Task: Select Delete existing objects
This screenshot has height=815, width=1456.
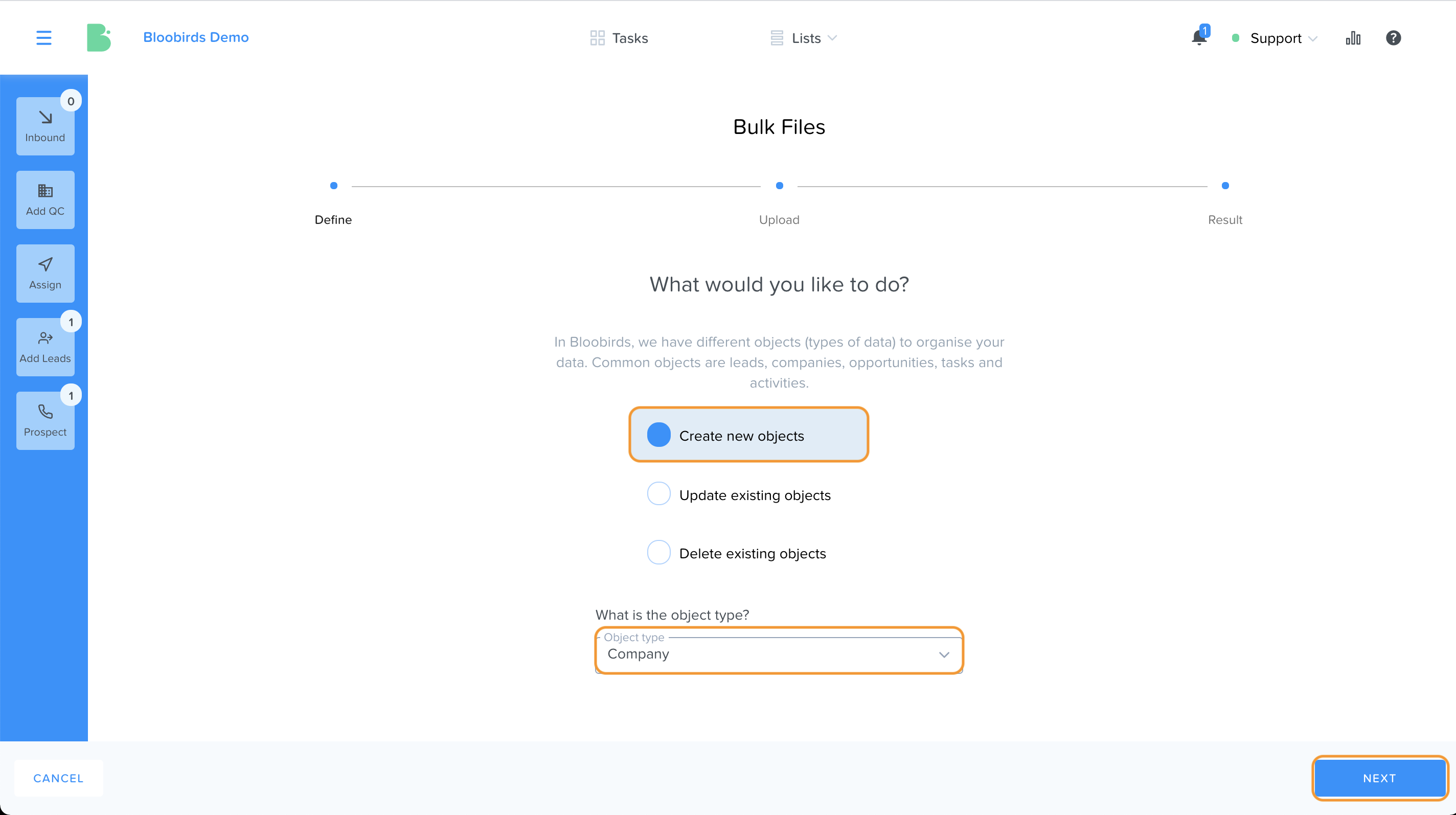Action: (x=737, y=553)
